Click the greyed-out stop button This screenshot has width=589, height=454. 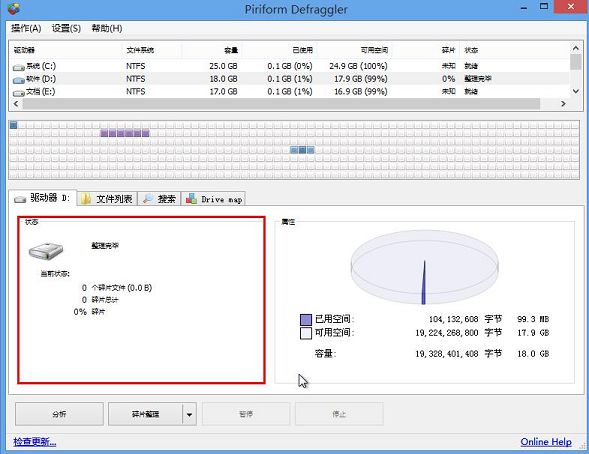coord(339,414)
